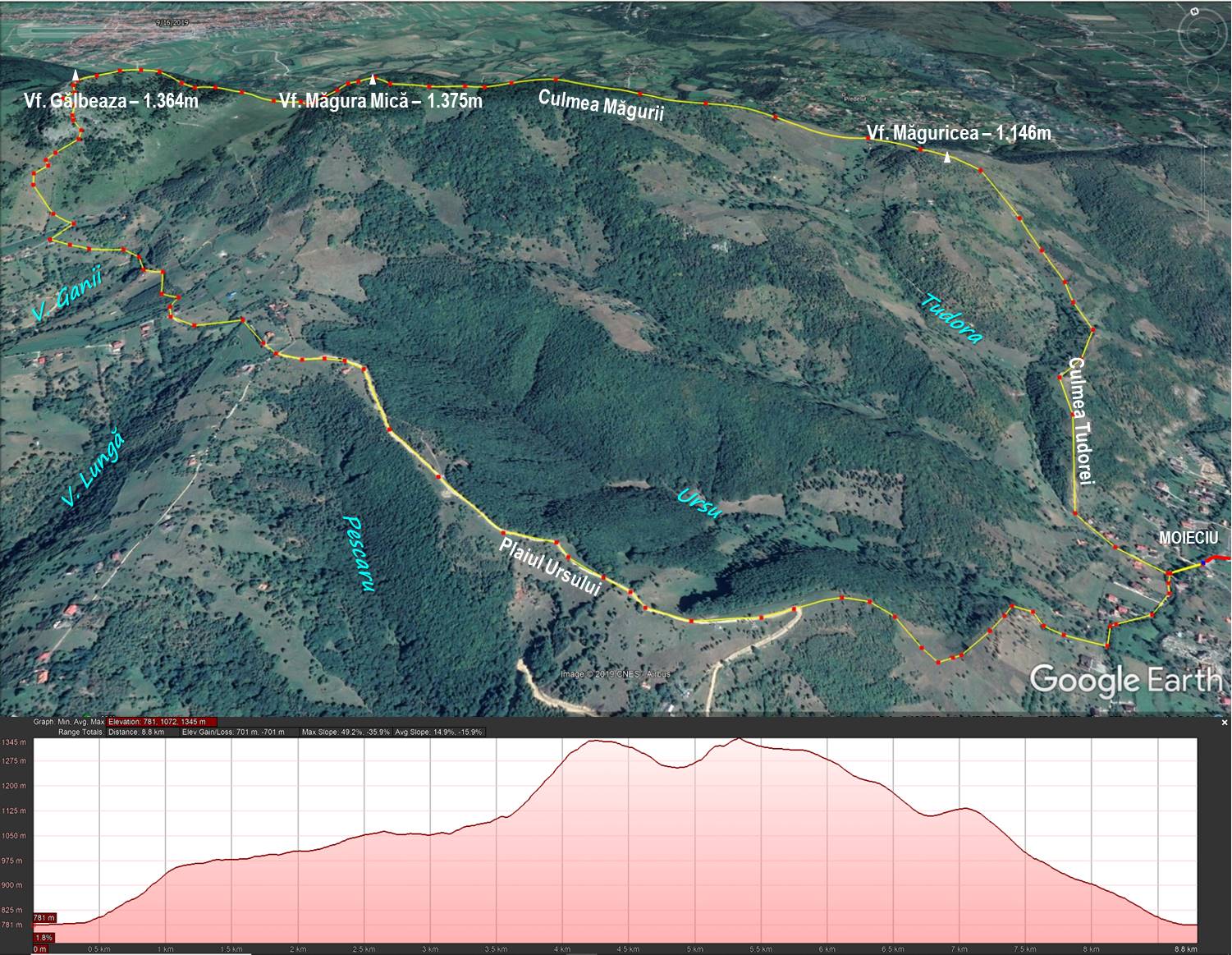Click the Plaiul Ursului trail label

tap(551, 567)
